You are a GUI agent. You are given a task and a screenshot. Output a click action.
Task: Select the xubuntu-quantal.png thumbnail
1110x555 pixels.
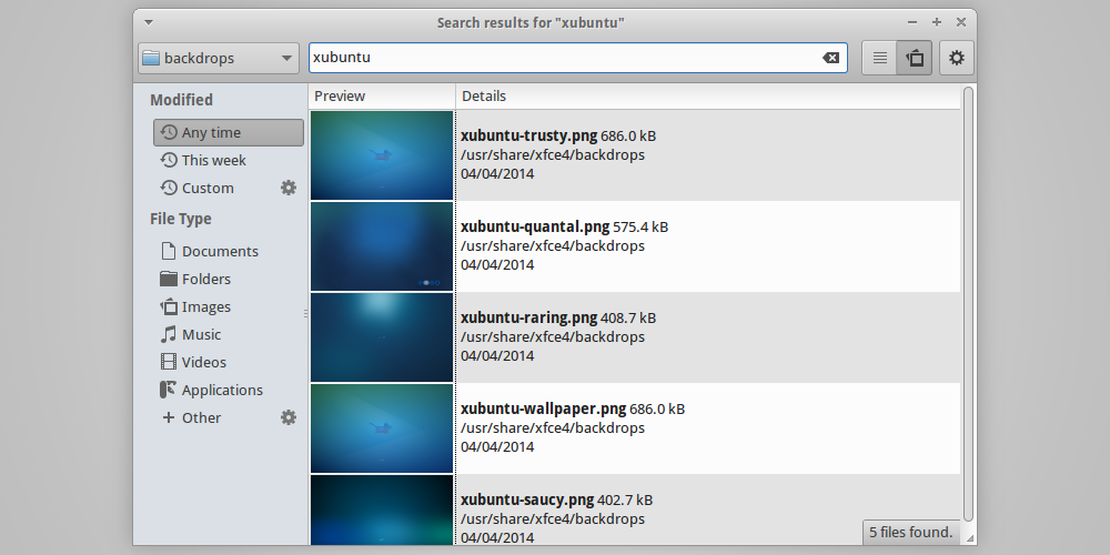point(382,246)
